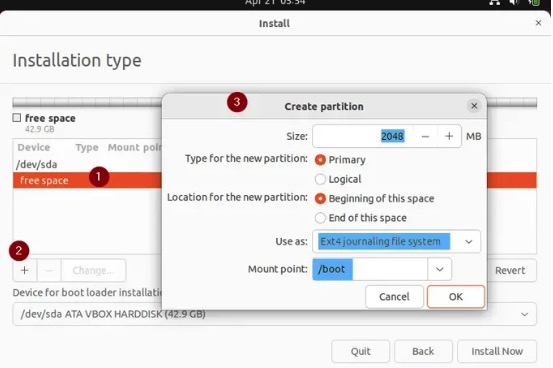This screenshot has height=368, width=553.
Task: Toggle the free space legend checkbox
Action: point(17,117)
